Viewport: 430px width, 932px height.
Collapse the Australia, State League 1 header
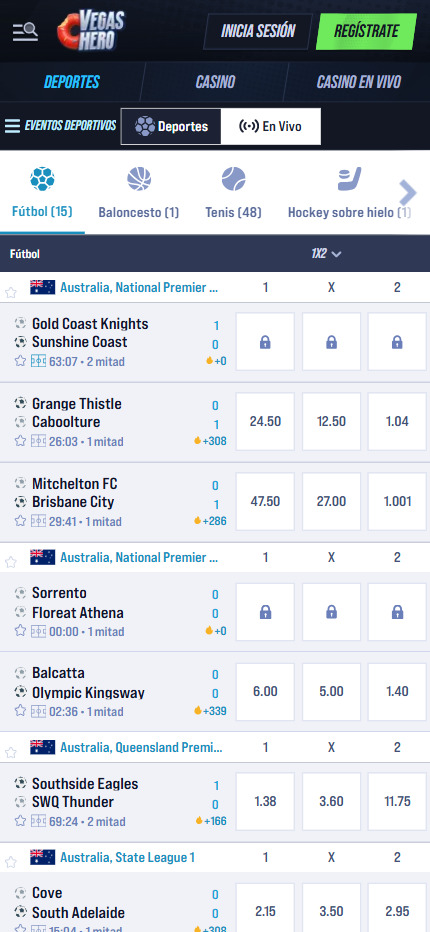215,857
